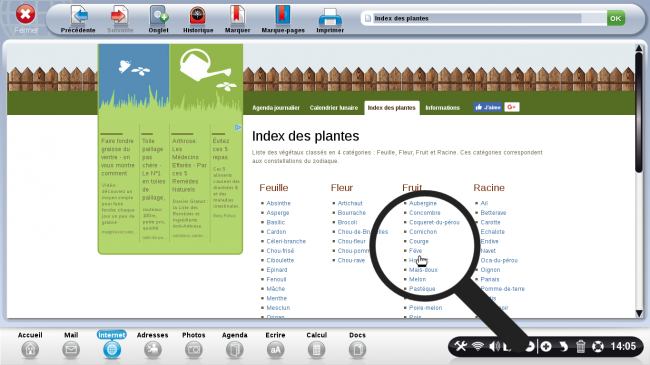This screenshot has width=650, height=365.
Task: Click the speaker volume icon
Action: pos(495,346)
